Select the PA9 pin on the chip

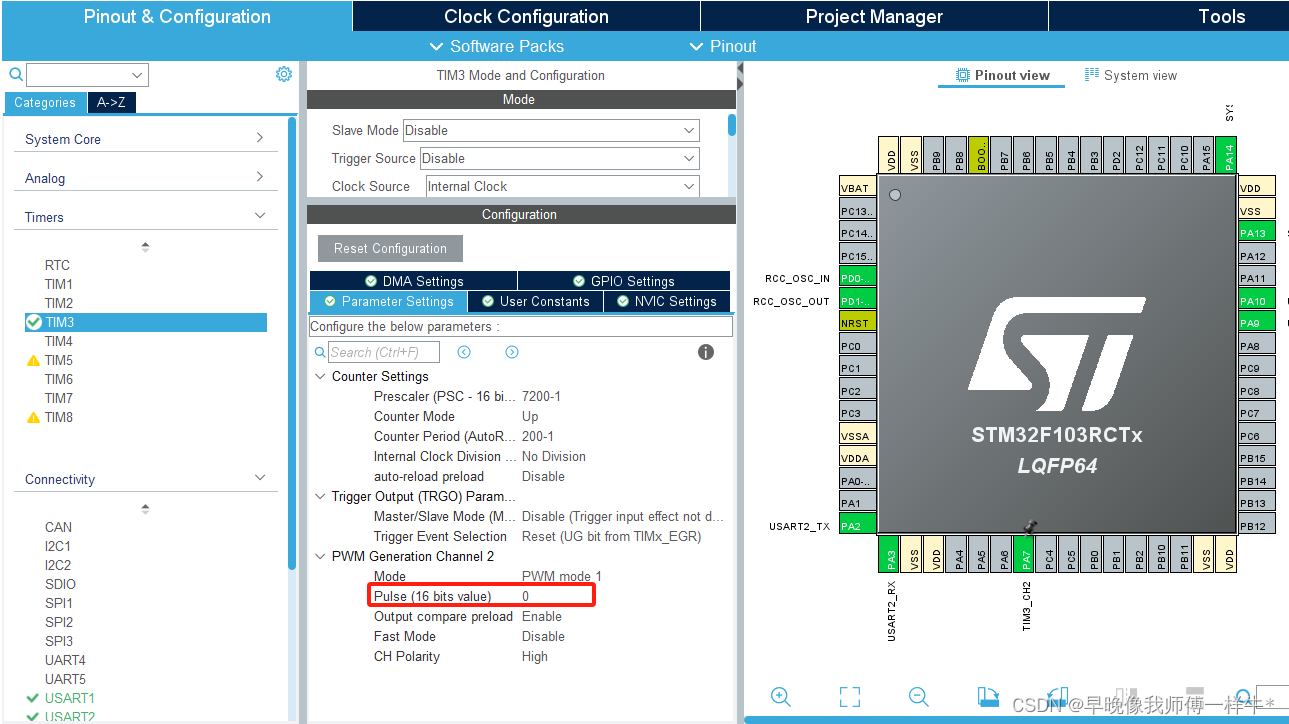pos(1257,323)
